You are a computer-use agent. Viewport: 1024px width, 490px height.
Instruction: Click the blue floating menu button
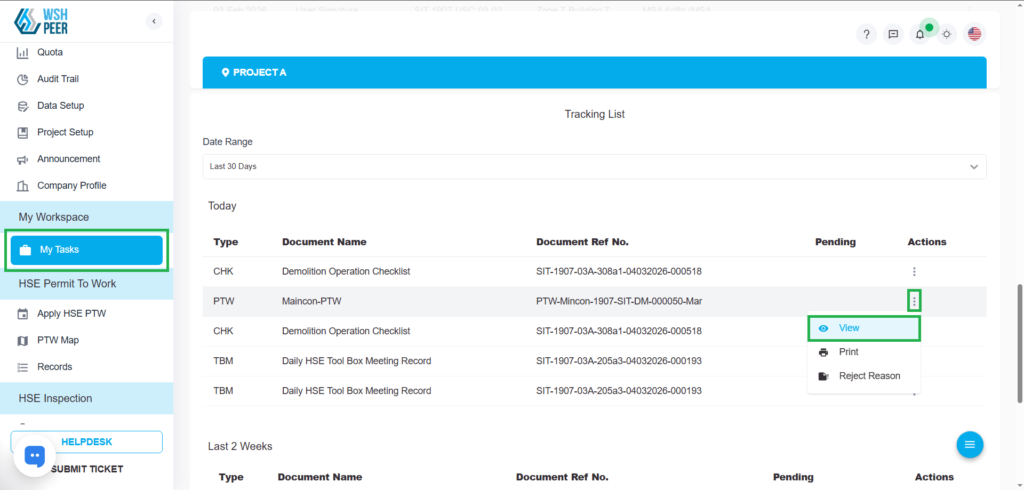click(x=970, y=444)
